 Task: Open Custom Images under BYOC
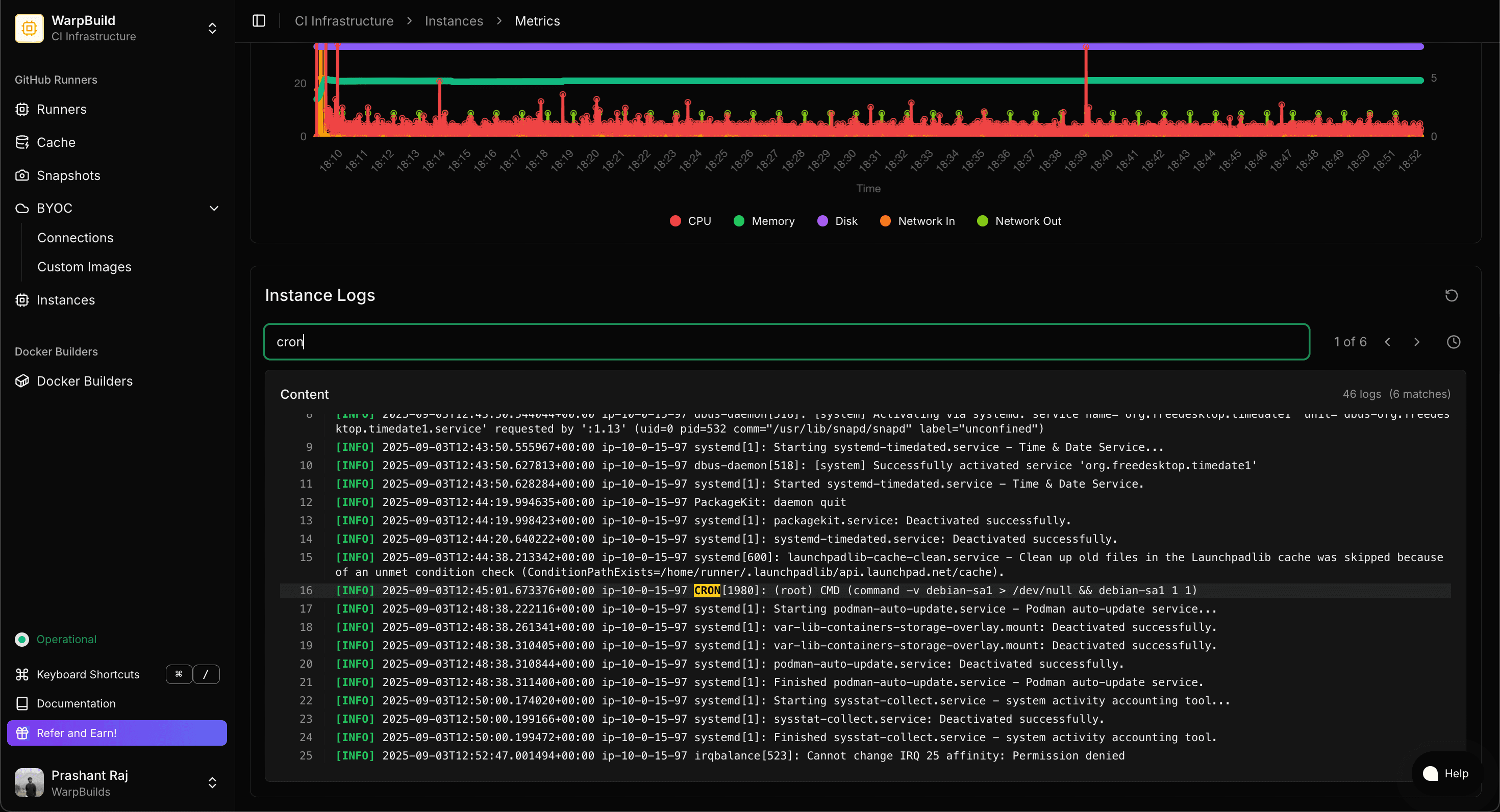tap(84, 267)
